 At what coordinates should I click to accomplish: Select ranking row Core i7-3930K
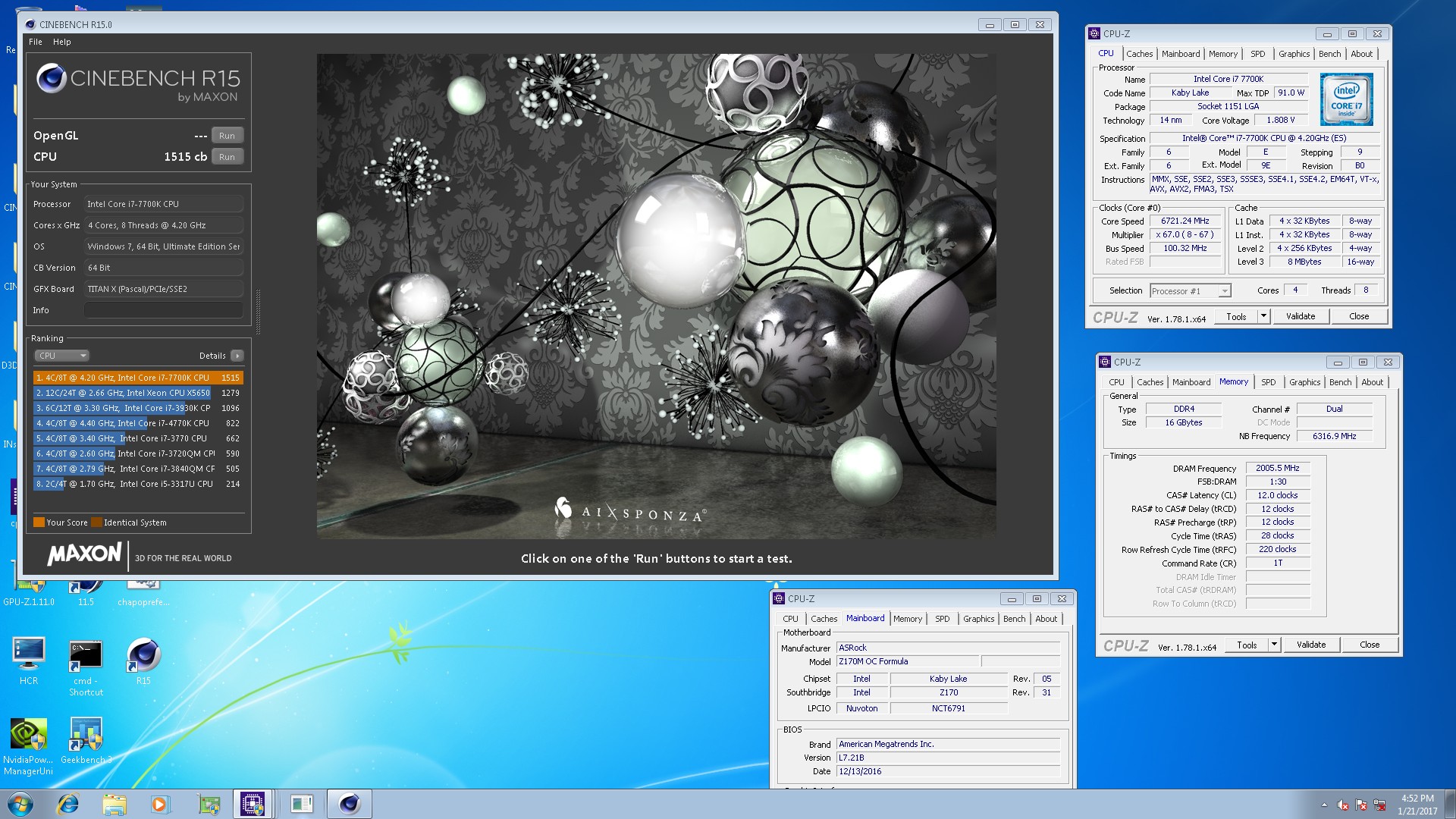(x=138, y=408)
